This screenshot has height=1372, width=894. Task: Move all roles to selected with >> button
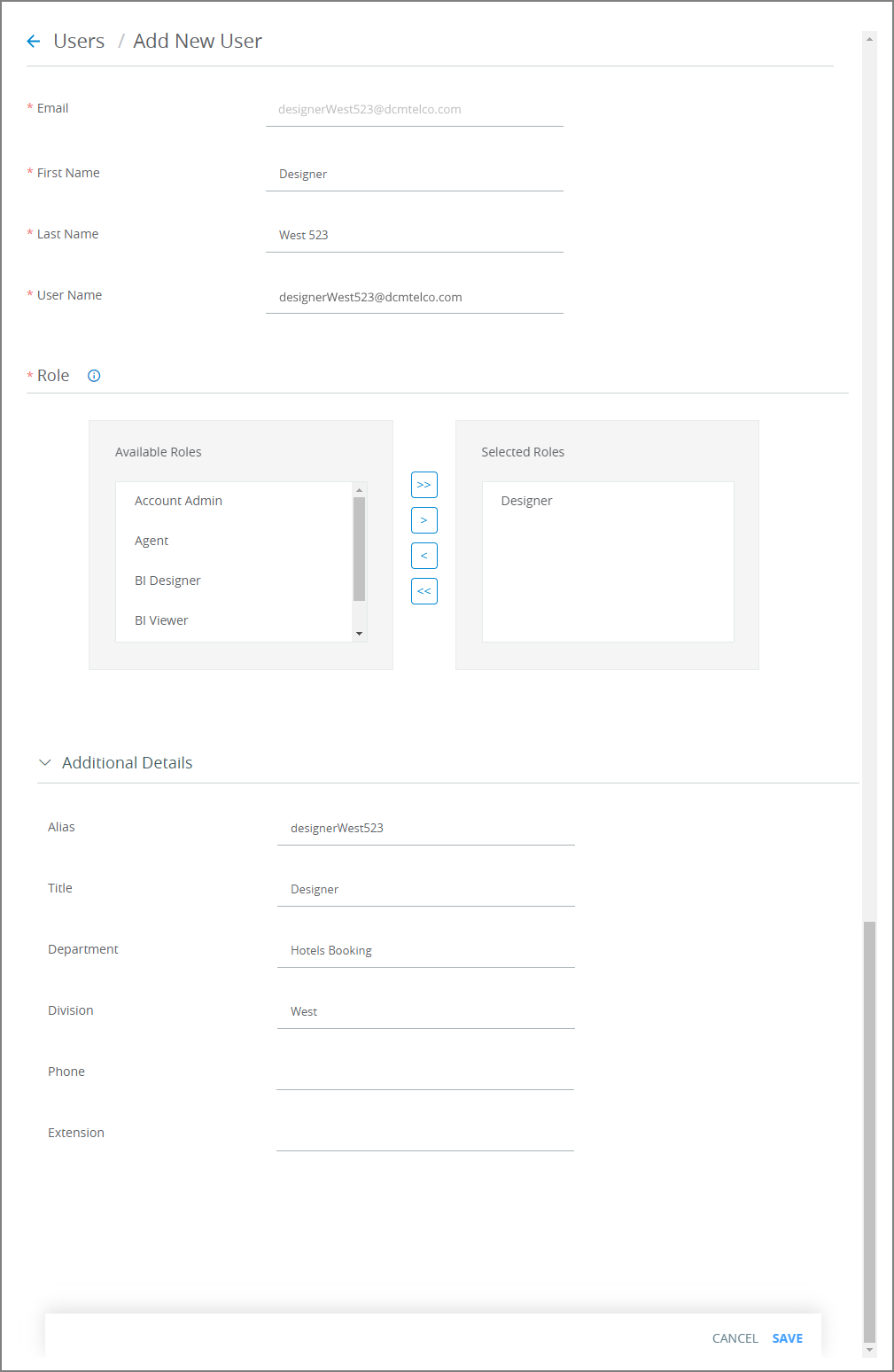click(x=424, y=485)
